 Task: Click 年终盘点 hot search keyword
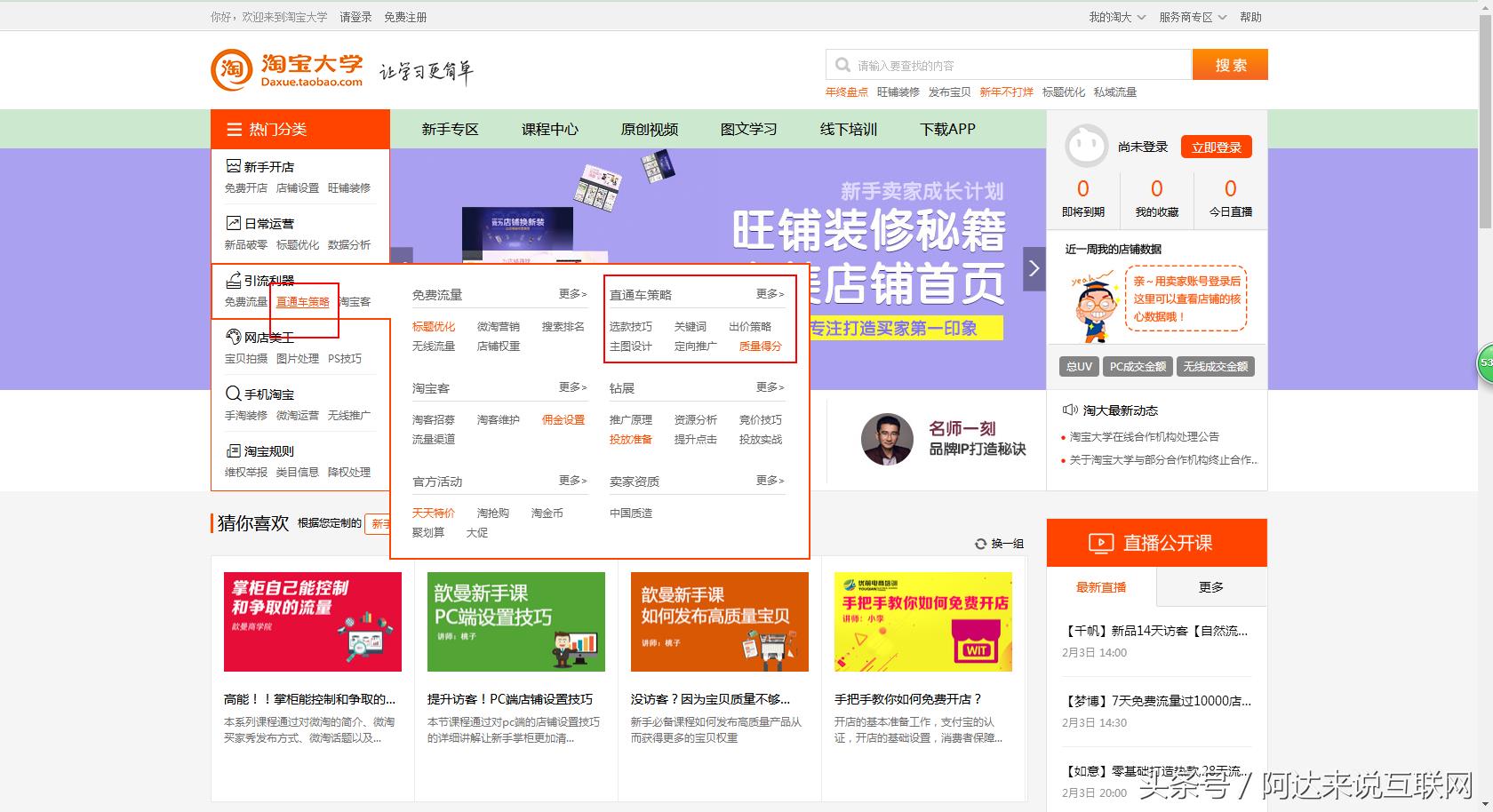point(847,92)
